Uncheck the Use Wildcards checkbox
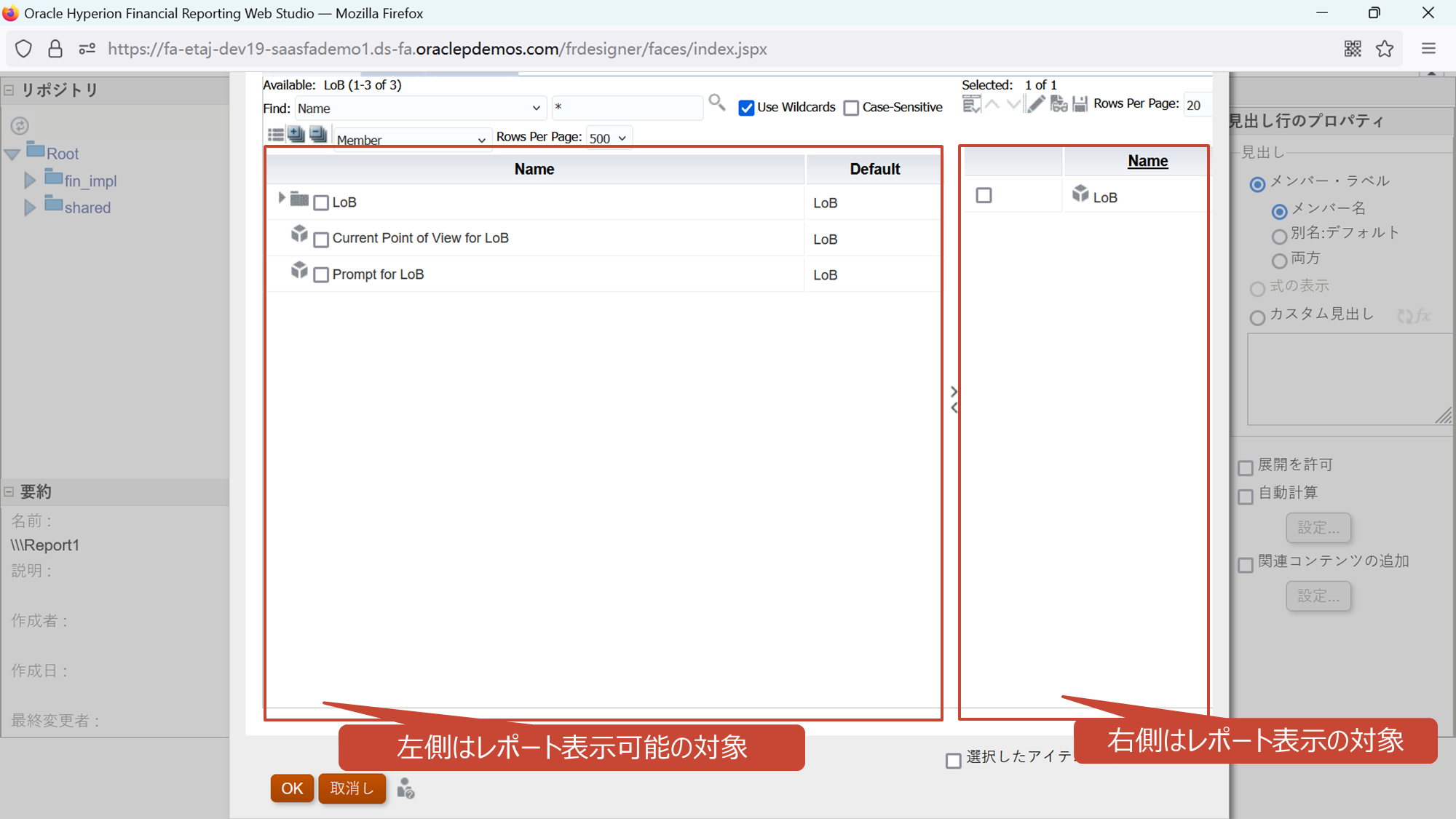1456x819 pixels. 746,108
